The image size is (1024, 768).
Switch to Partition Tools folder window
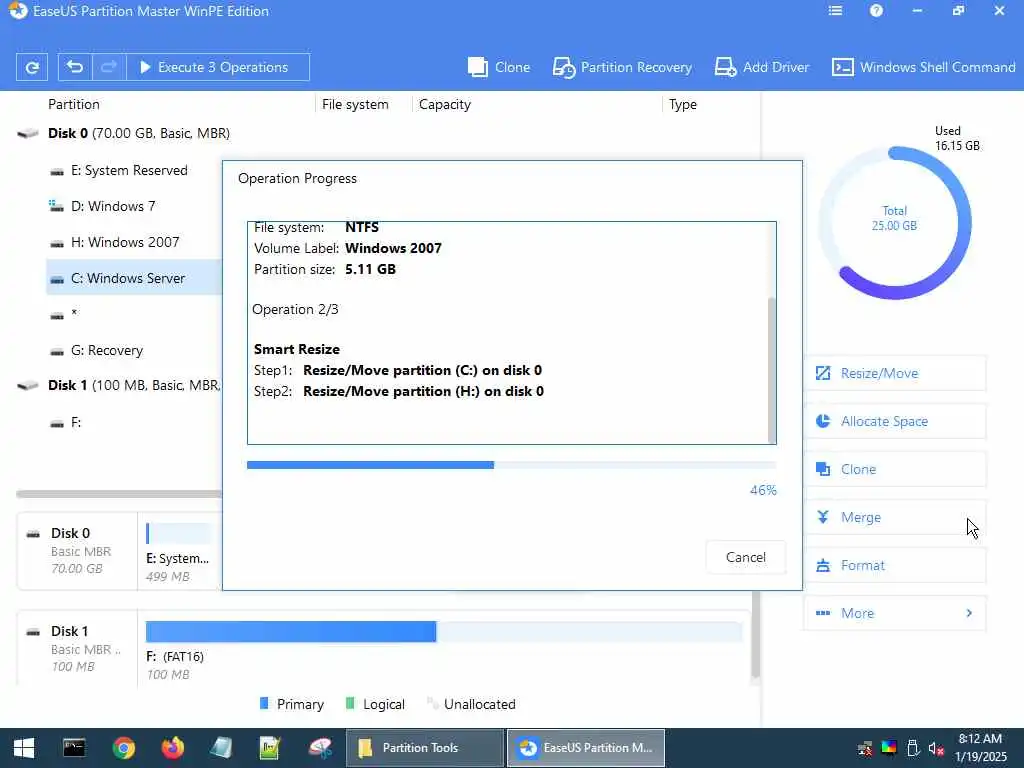coord(424,748)
